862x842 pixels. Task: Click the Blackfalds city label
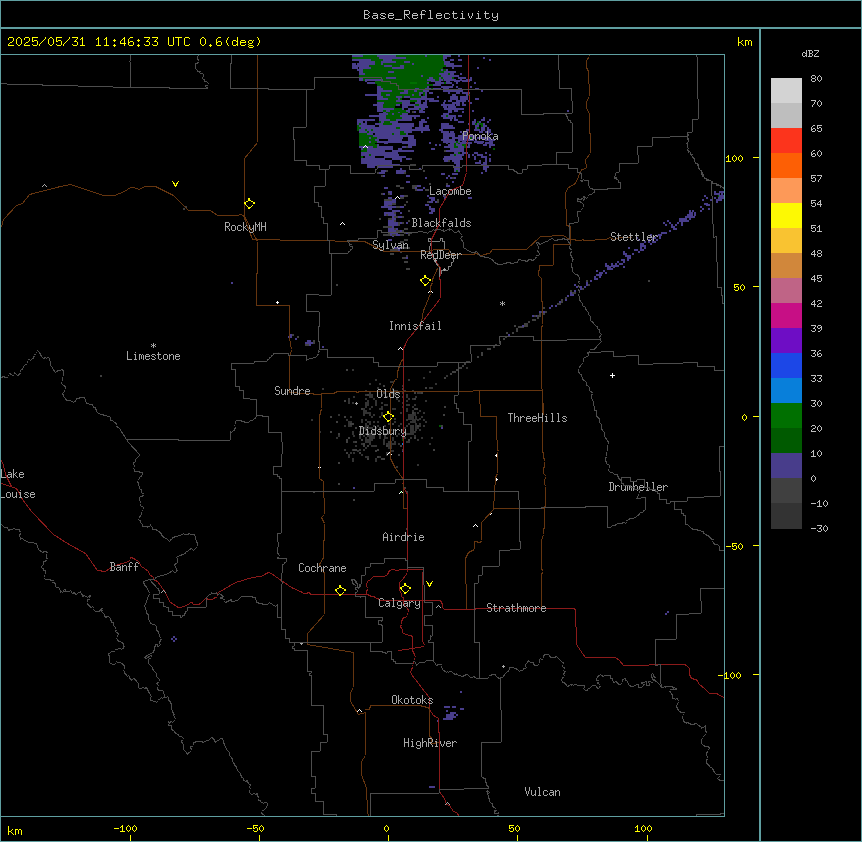click(x=441, y=223)
